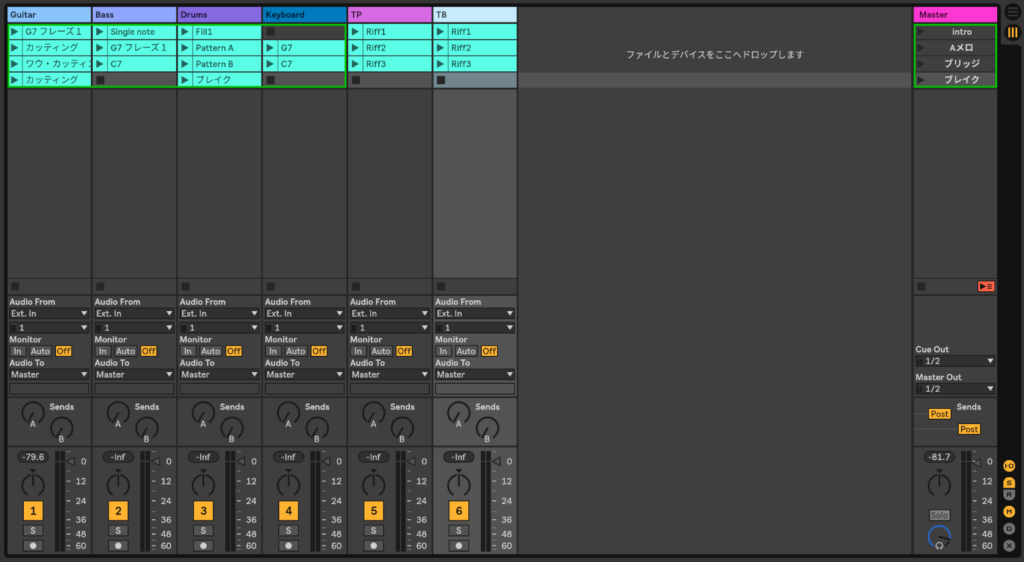
Task: Launch the Riff2 clip on TP track
Action: (356, 48)
